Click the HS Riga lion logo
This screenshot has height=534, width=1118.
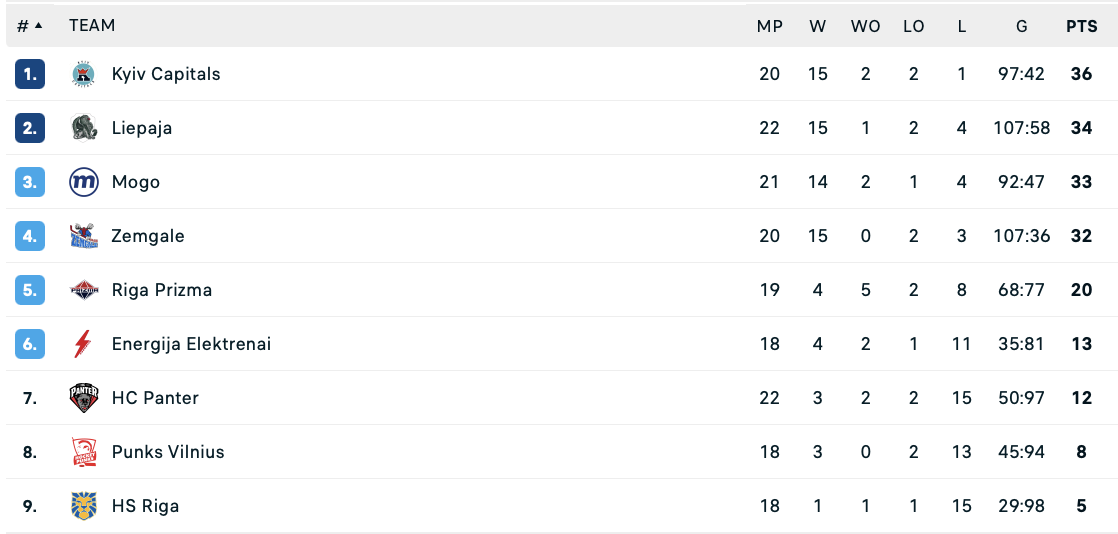click(x=83, y=506)
